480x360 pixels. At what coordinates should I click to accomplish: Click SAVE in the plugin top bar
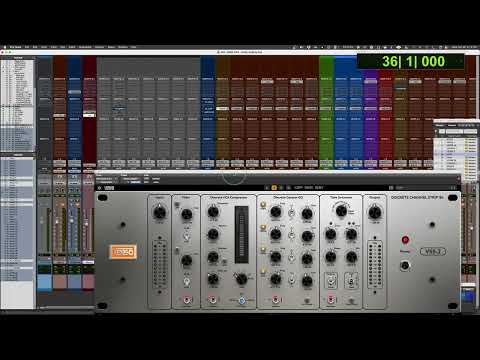(309, 188)
